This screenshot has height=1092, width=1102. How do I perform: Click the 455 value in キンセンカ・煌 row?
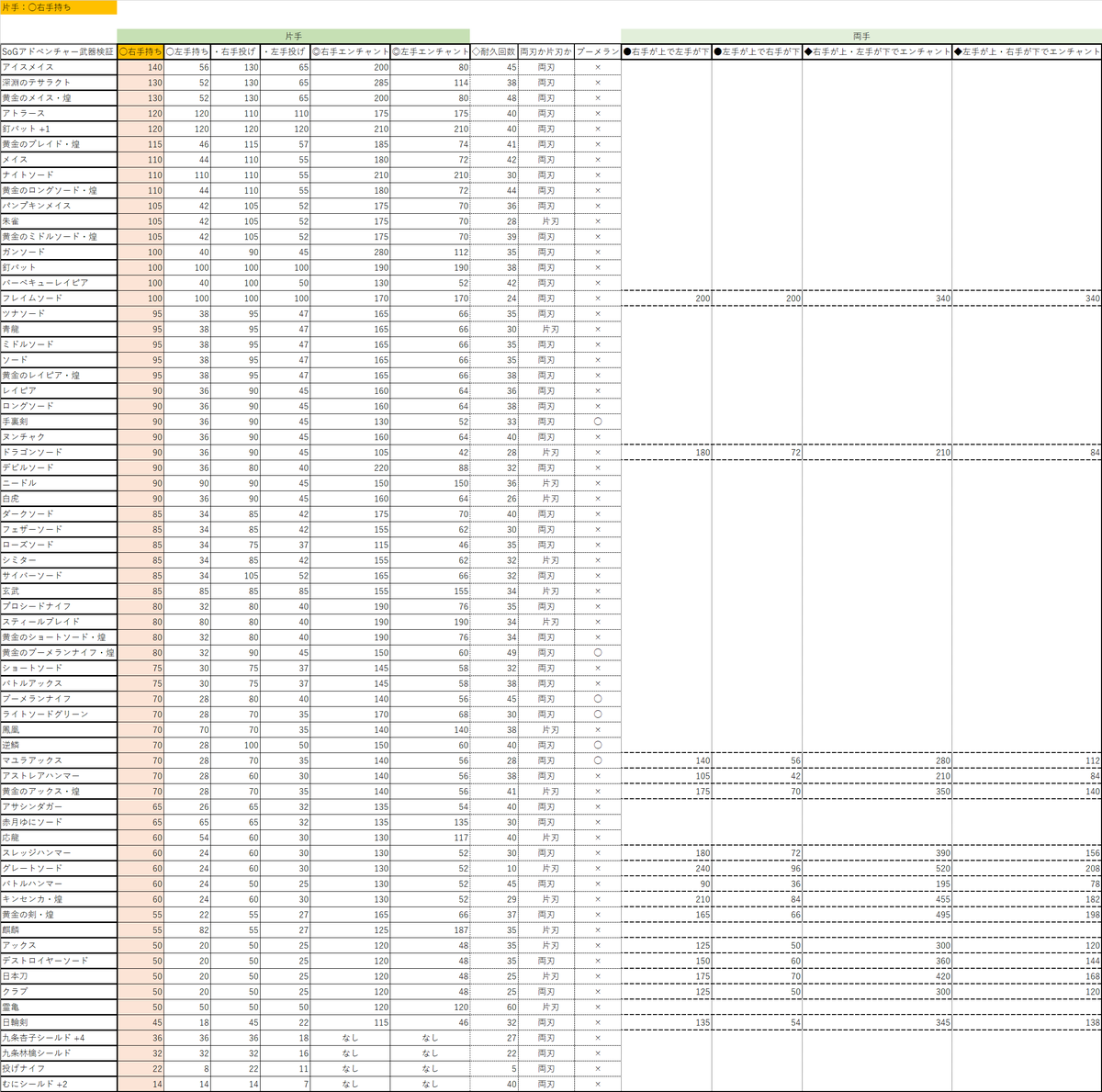tap(877, 899)
